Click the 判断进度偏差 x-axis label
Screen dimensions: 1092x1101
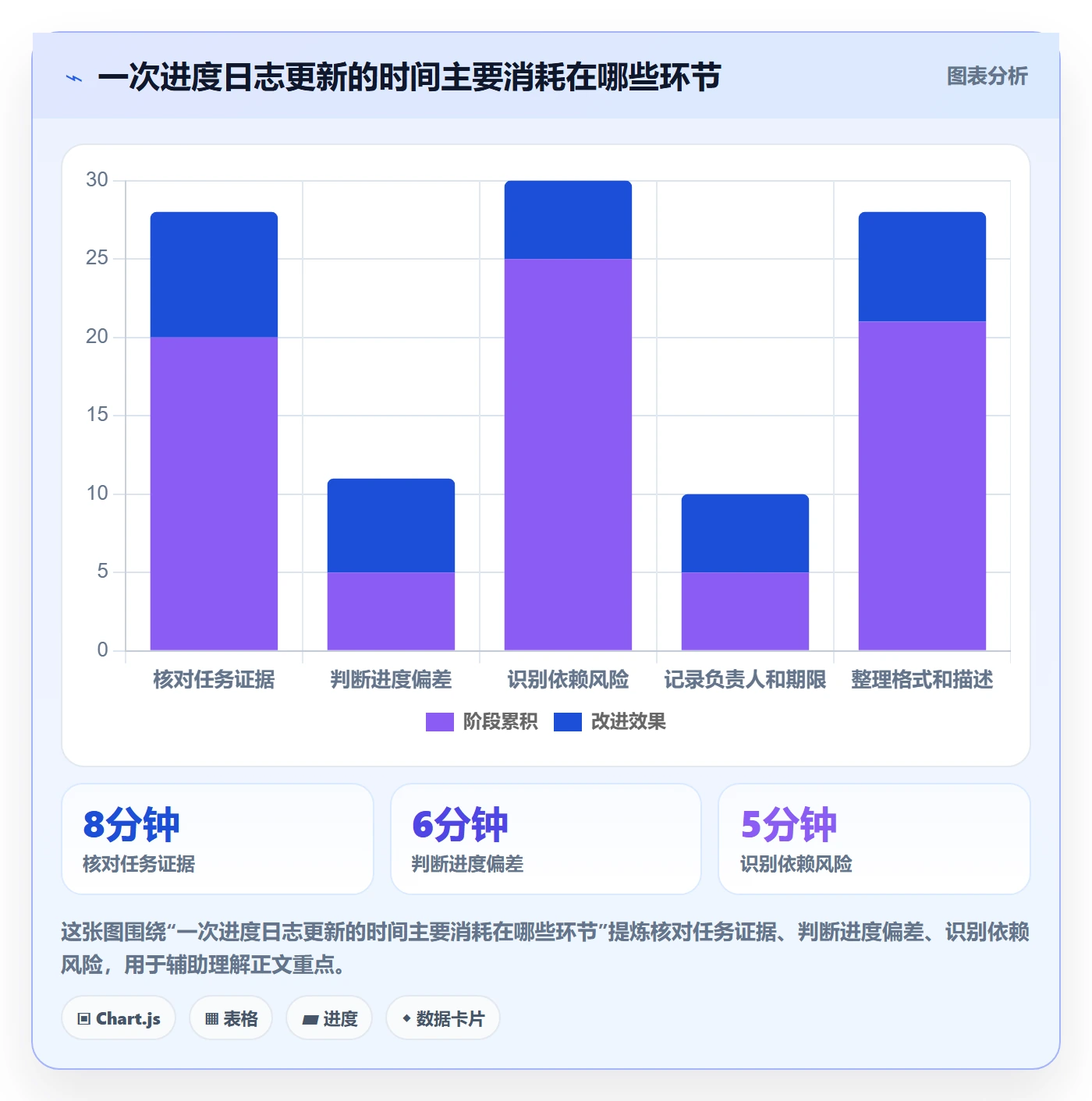391,680
